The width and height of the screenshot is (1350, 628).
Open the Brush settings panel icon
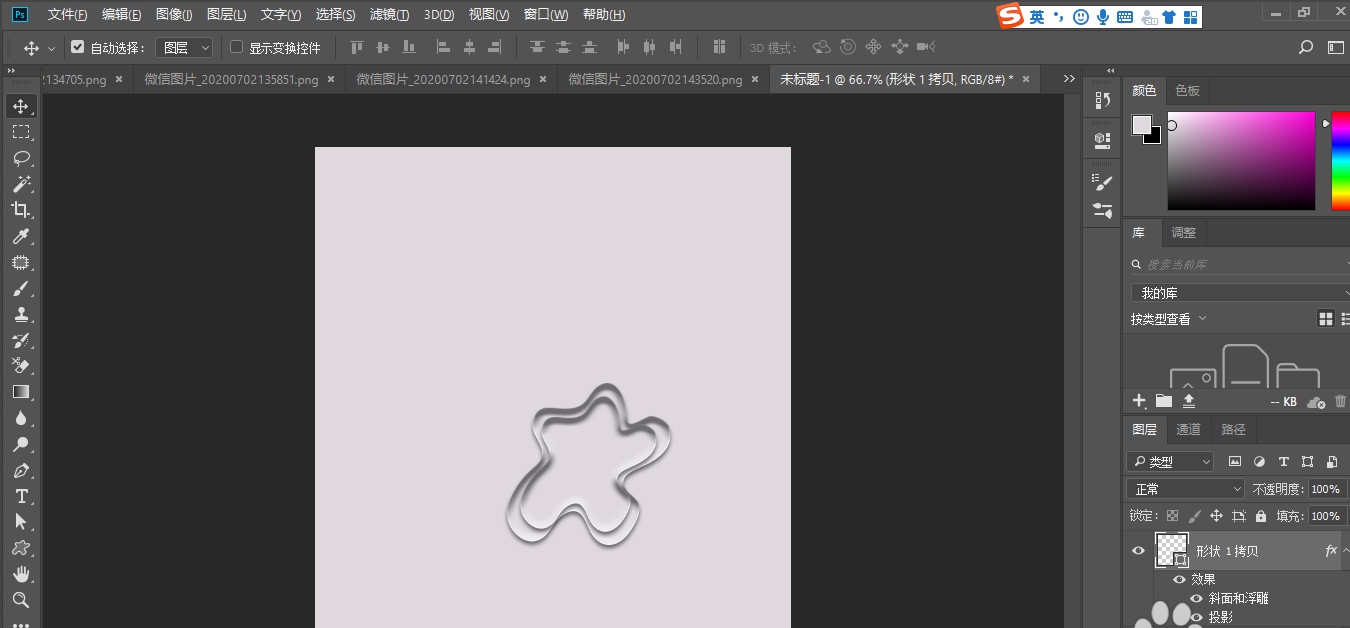1103,182
